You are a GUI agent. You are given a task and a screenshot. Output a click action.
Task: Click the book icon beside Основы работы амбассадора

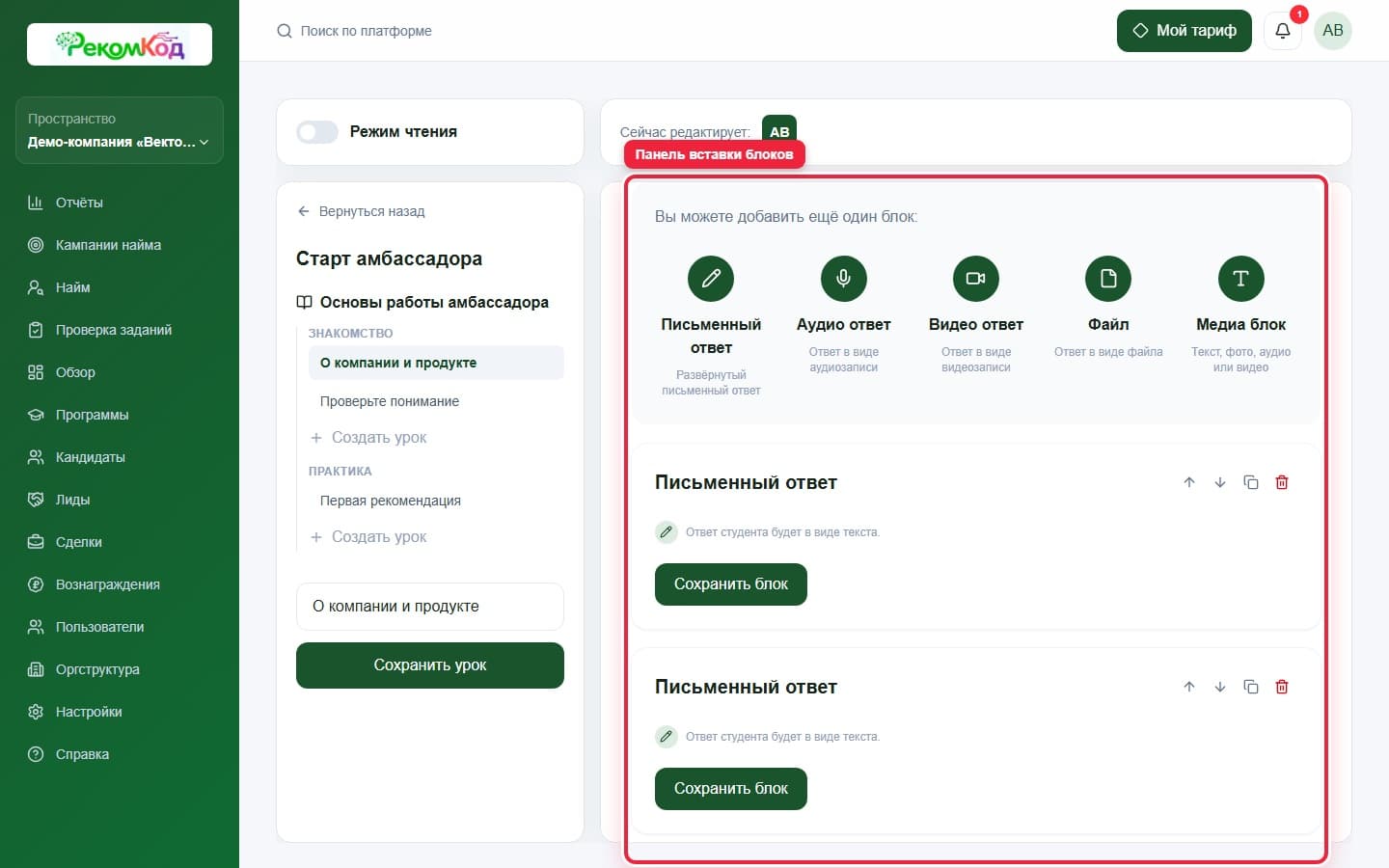pos(304,302)
